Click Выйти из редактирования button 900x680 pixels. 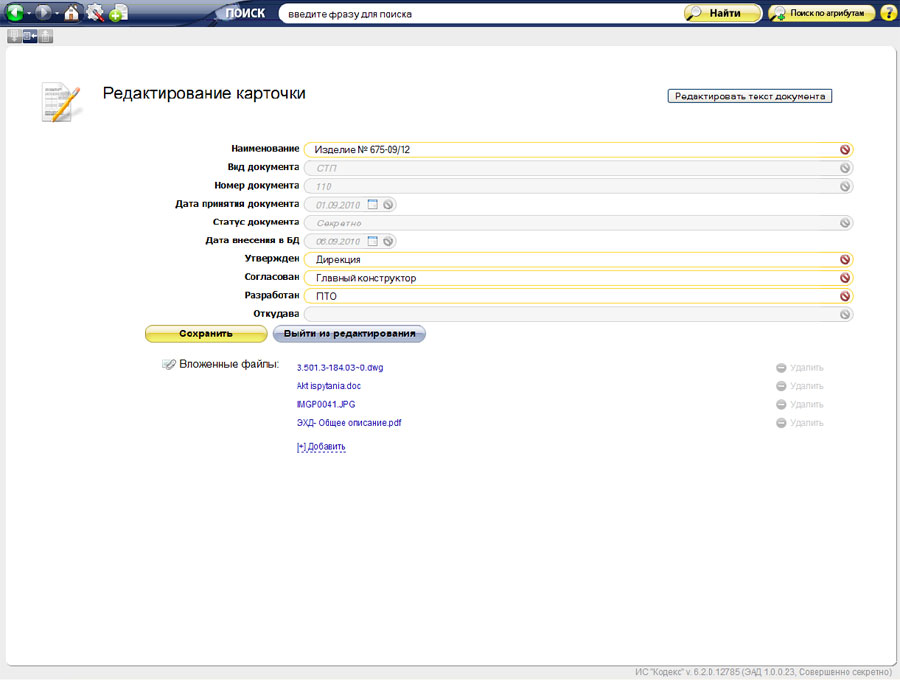tap(349, 334)
